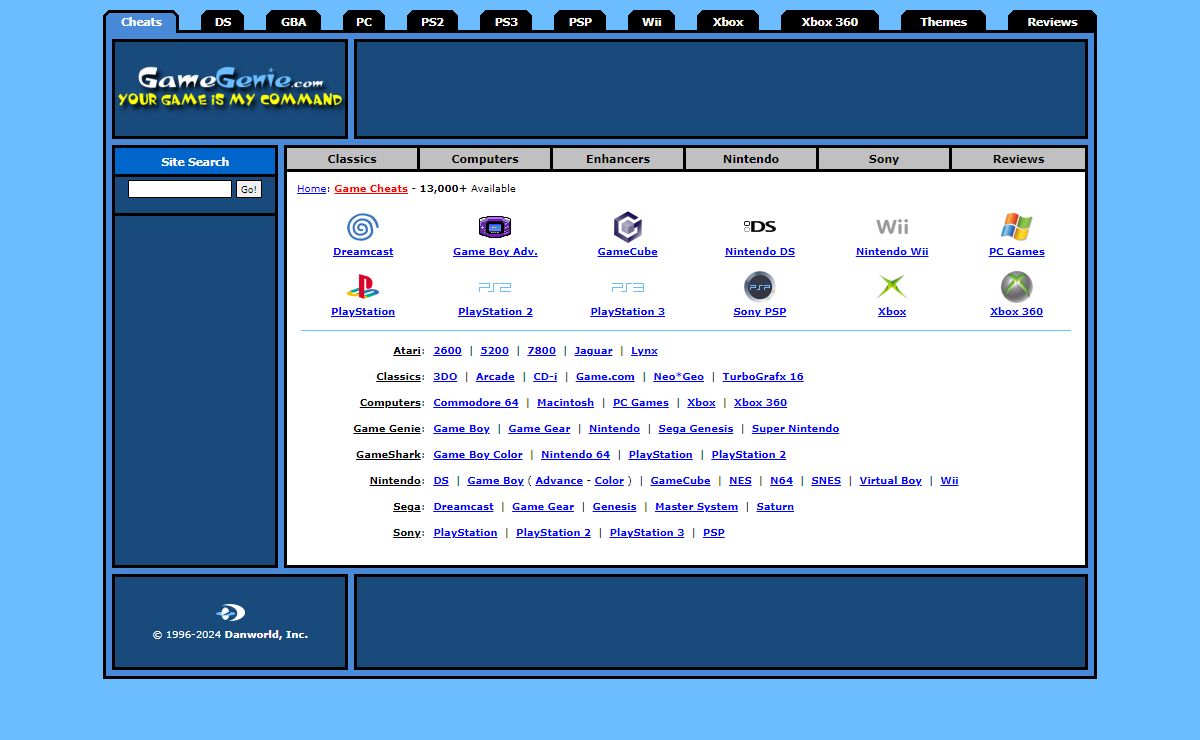
Task: Follow the GameShark category label link
Action: (x=388, y=455)
